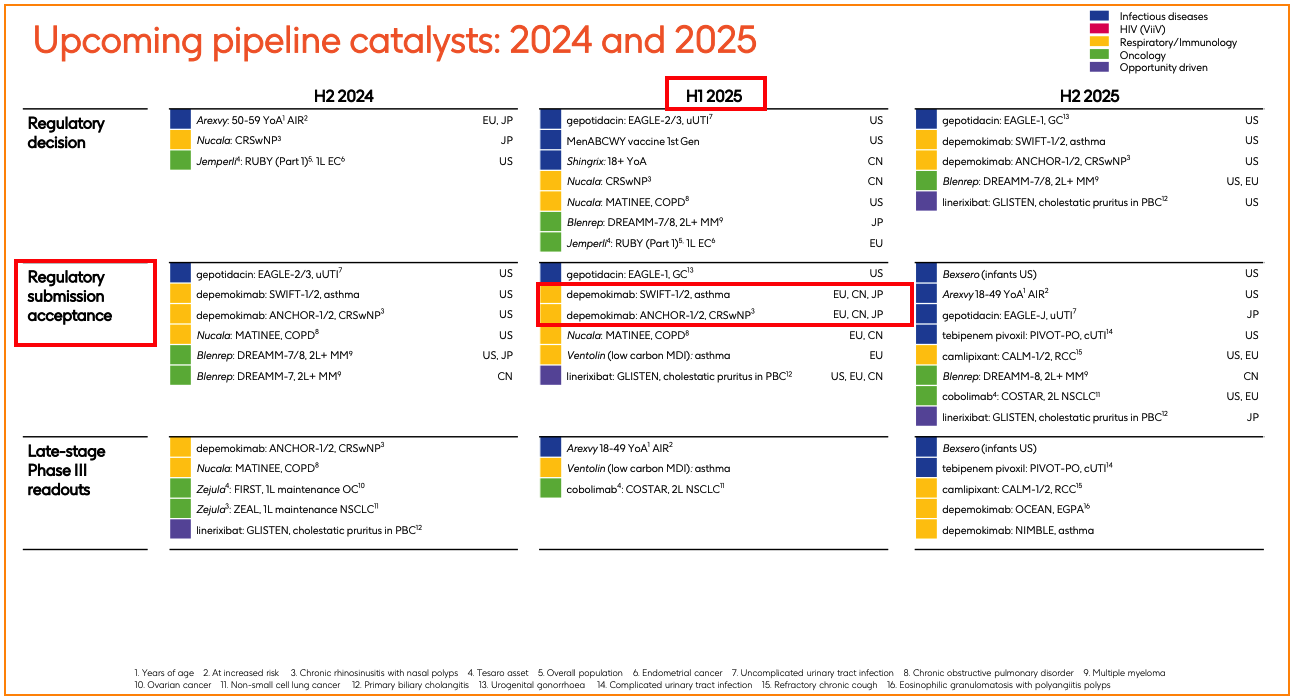Click 'cobolimab: COSTAR' in H1 2025 readouts

coord(645,489)
